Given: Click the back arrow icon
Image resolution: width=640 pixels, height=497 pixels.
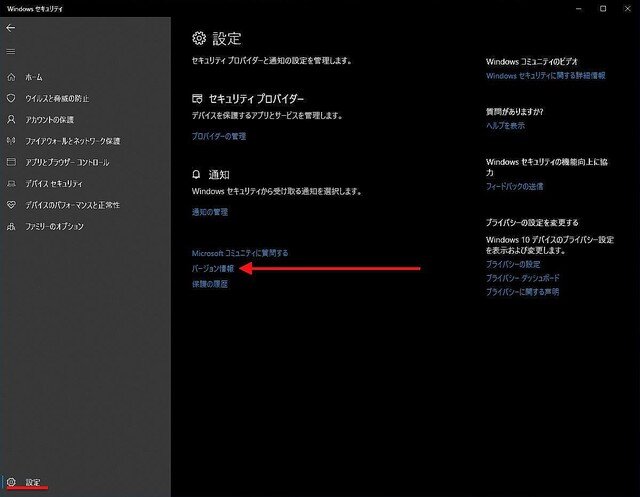Looking at the screenshot, I should tap(11, 28).
